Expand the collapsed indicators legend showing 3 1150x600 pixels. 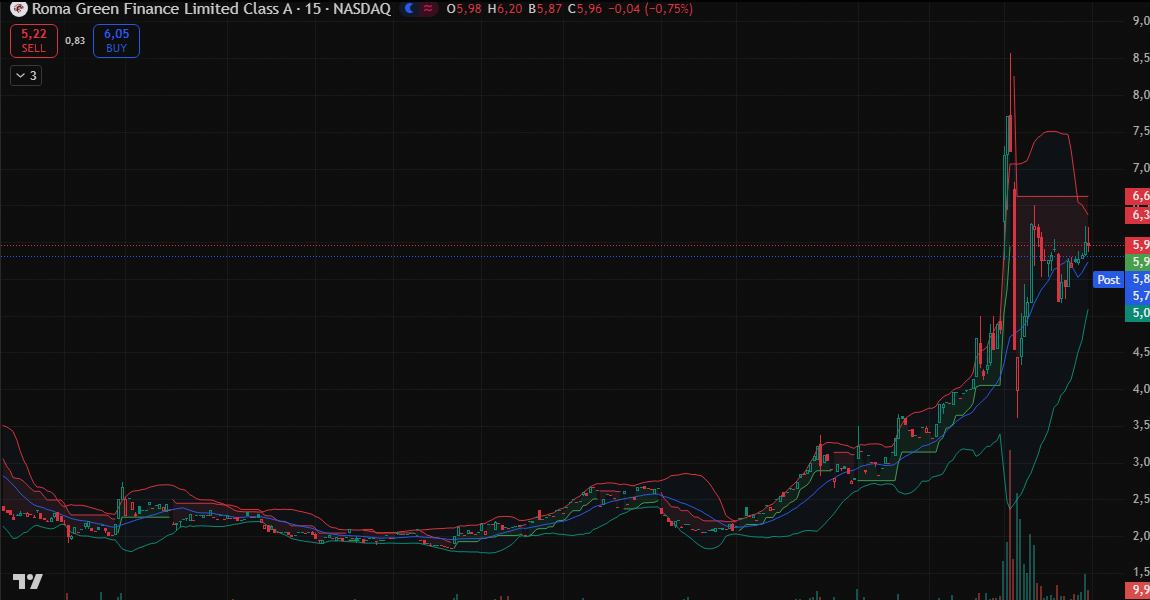click(x=26, y=76)
